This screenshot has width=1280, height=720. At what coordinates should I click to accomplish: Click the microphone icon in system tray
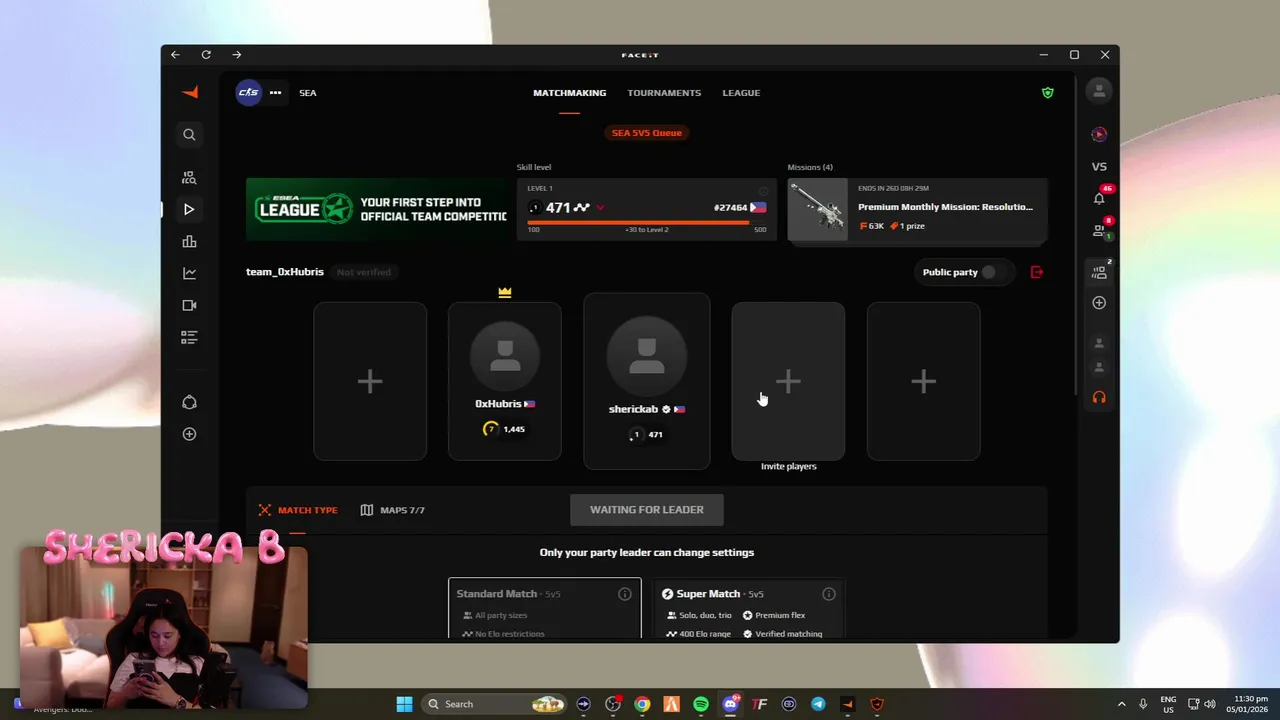pos(1143,704)
